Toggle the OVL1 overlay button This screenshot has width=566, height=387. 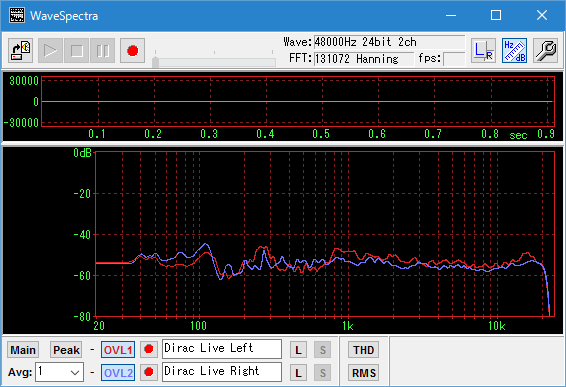(x=118, y=349)
